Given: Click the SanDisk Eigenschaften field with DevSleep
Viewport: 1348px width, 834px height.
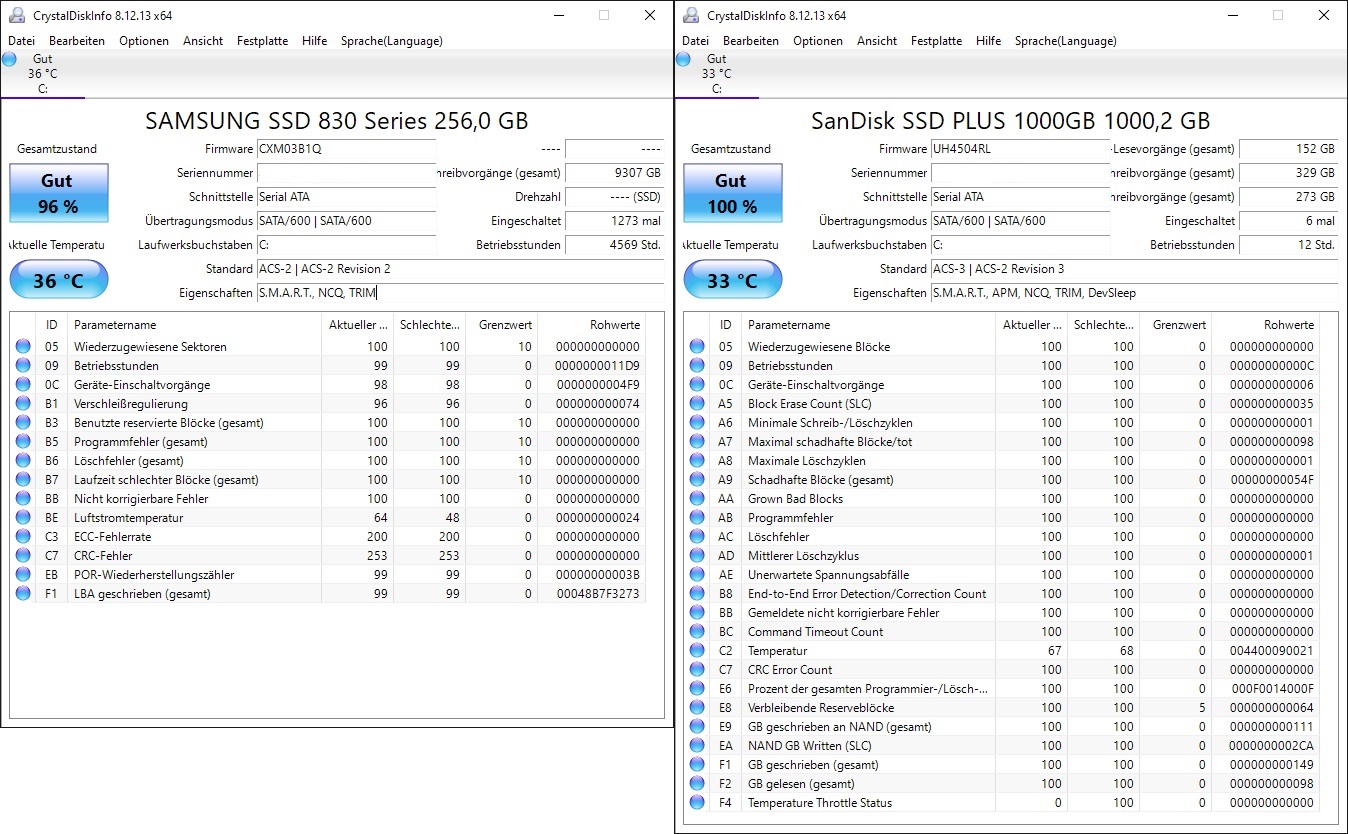Looking at the screenshot, I should point(1134,293).
